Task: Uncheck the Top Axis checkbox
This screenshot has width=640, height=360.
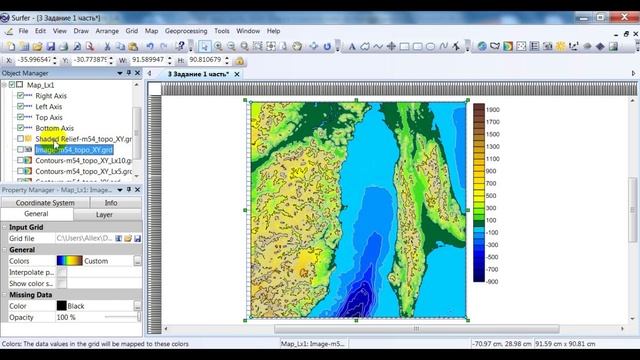Action: [20, 117]
